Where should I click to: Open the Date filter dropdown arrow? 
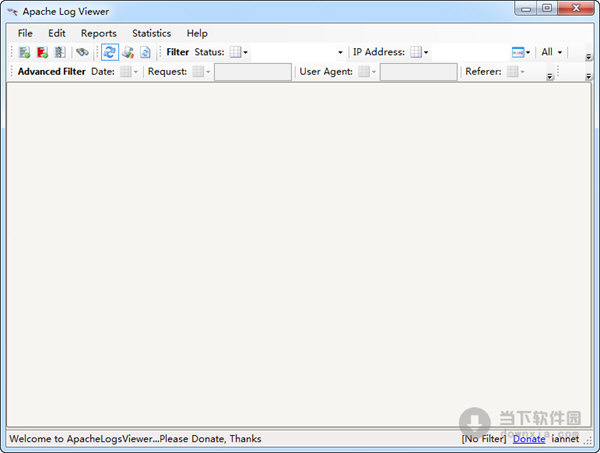(x=135, y=72)
